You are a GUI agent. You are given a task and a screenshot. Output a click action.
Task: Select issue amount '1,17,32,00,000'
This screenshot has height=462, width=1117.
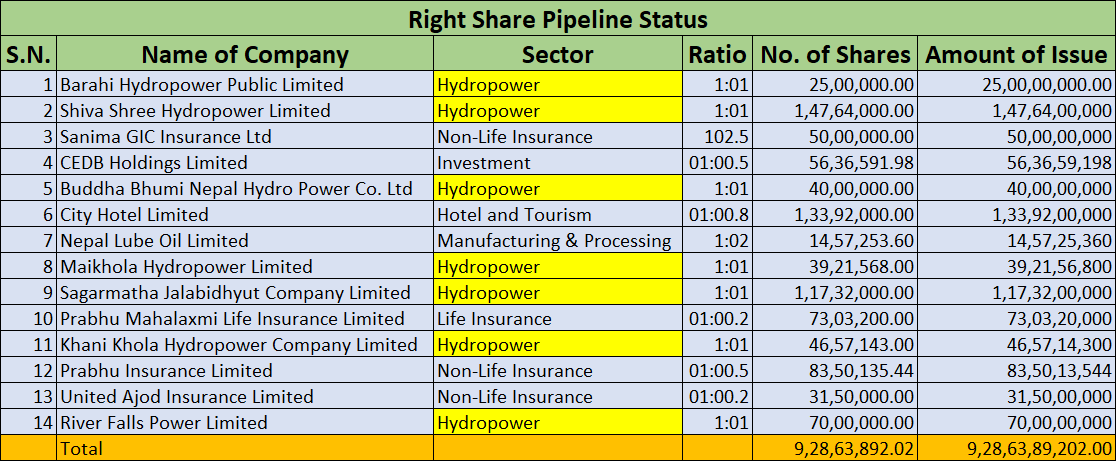click(1017, 293)
